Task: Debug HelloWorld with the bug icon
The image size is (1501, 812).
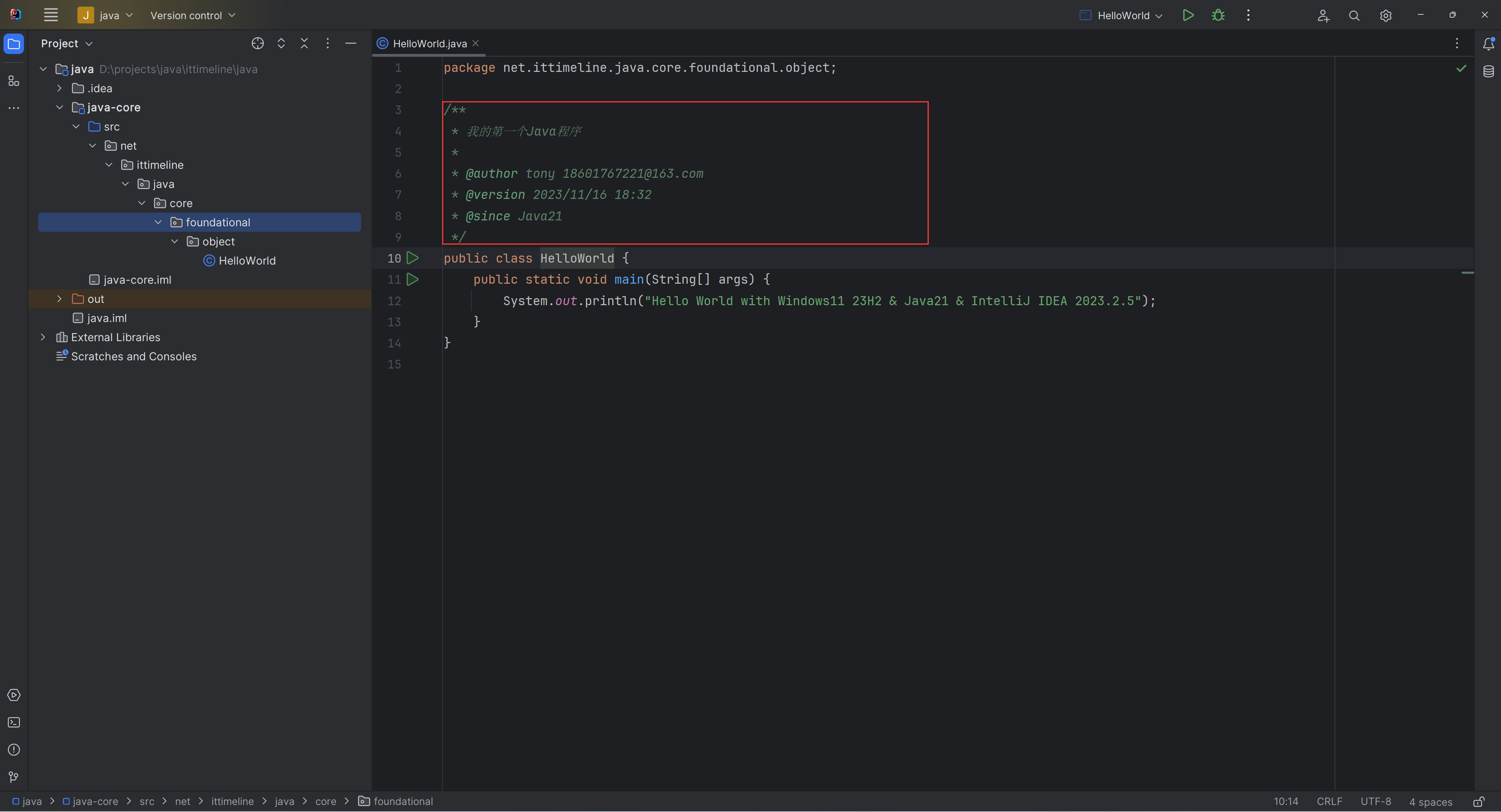Action: [1218, 15]
